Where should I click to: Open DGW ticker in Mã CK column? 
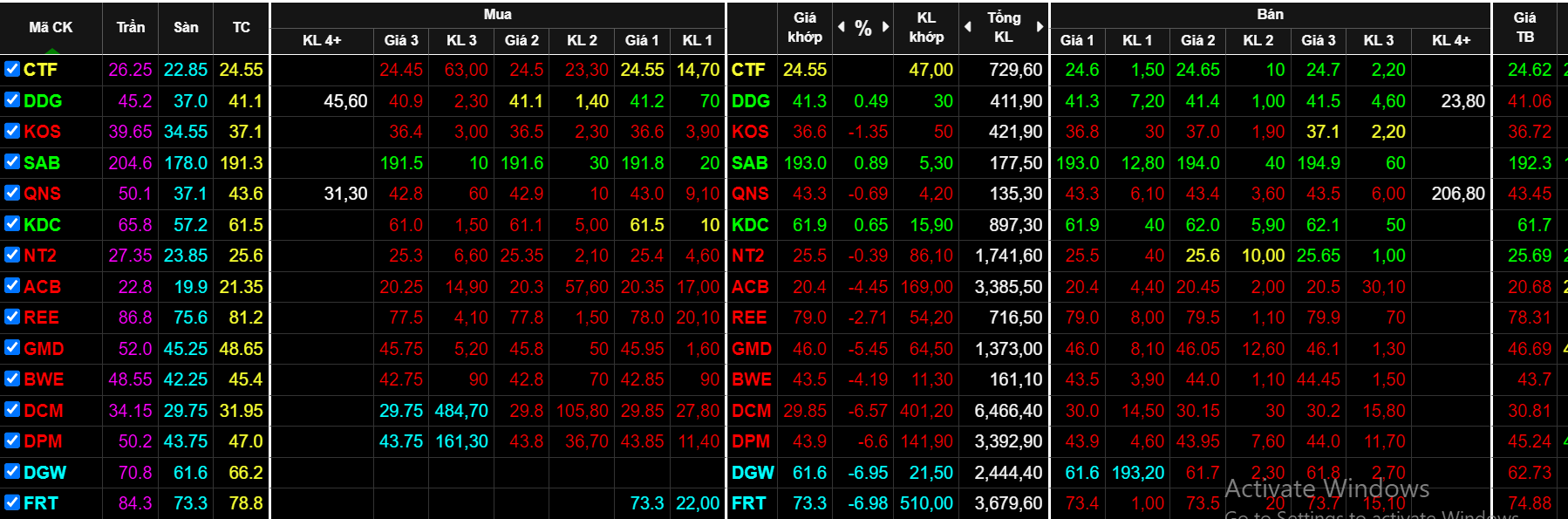[x=44, y=472]
